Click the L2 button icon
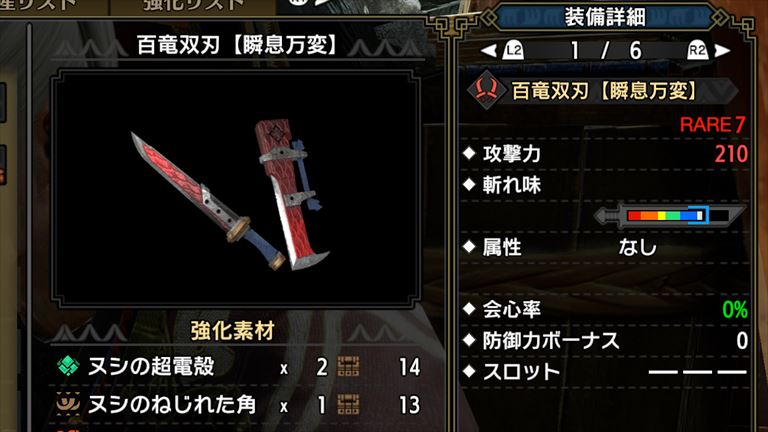The width and height of the screenshot is (768, 432). 513,50
